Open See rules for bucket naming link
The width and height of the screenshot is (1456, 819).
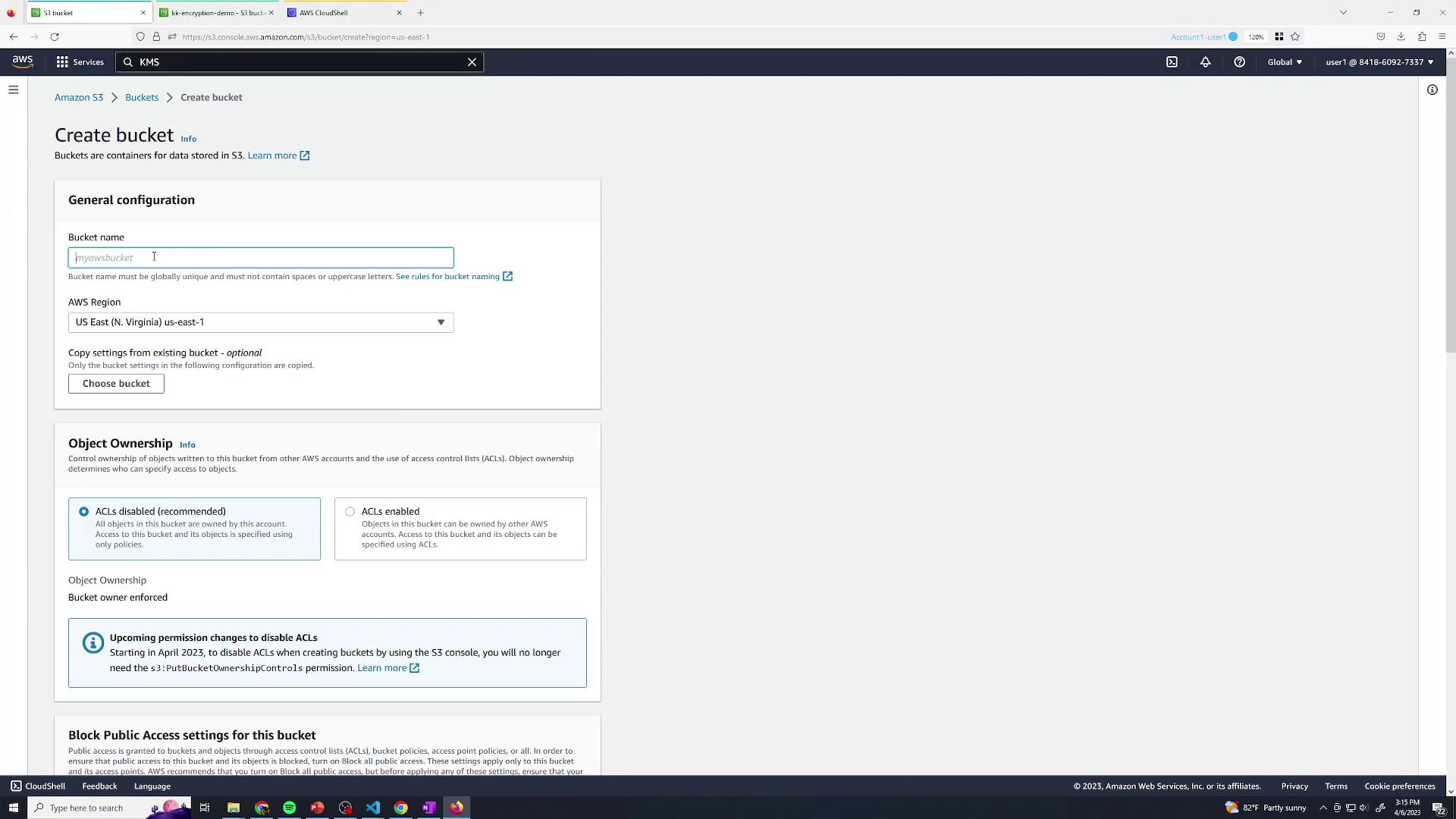click(x=447, y=277)
